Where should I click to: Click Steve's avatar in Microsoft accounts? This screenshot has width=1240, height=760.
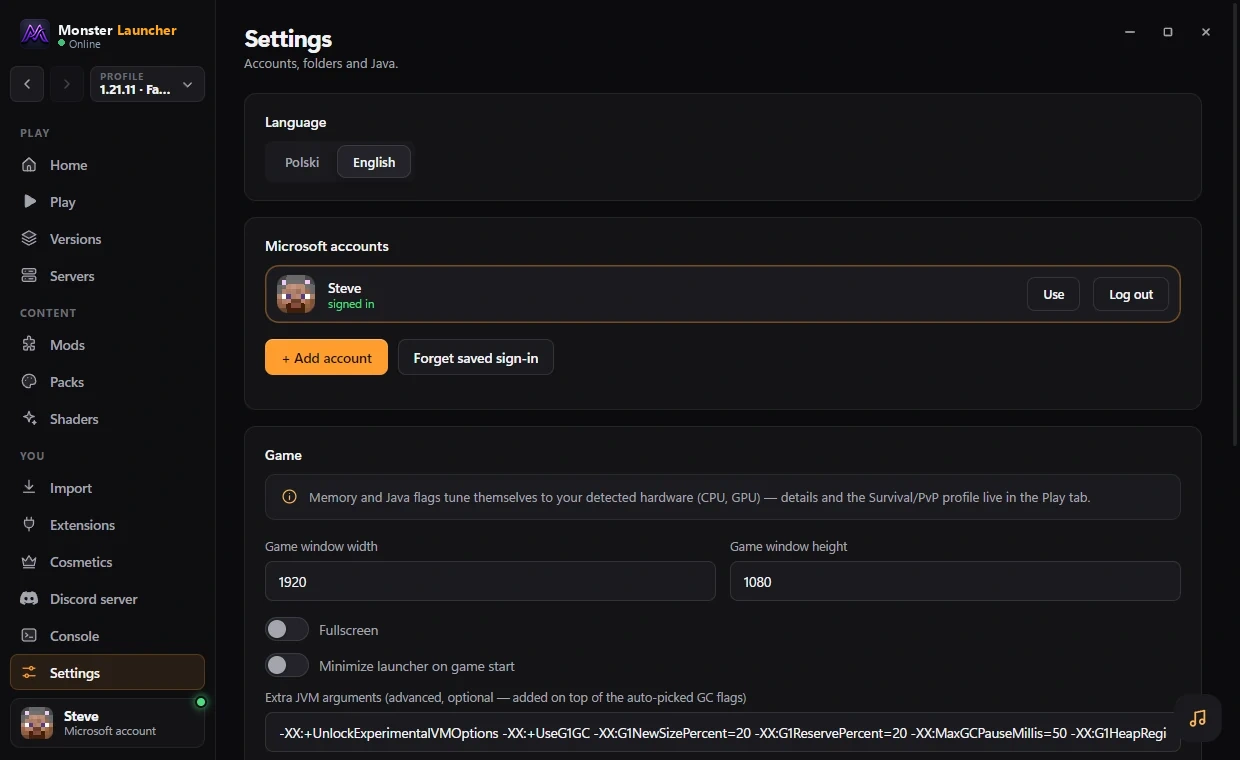click(x=296, y=294)
